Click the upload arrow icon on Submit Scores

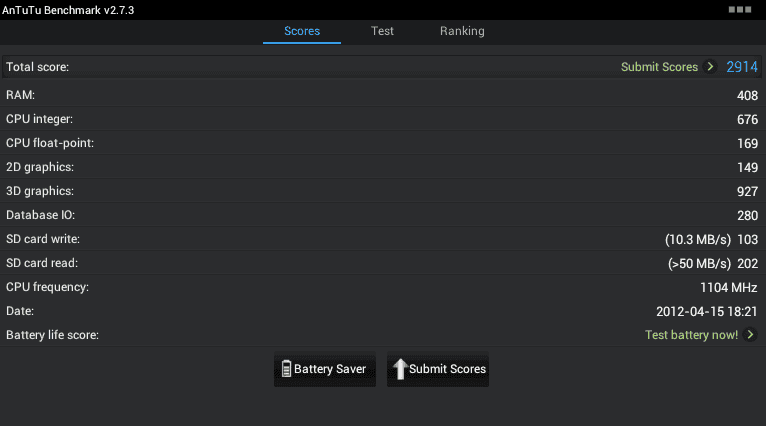[x=400, y=369]
